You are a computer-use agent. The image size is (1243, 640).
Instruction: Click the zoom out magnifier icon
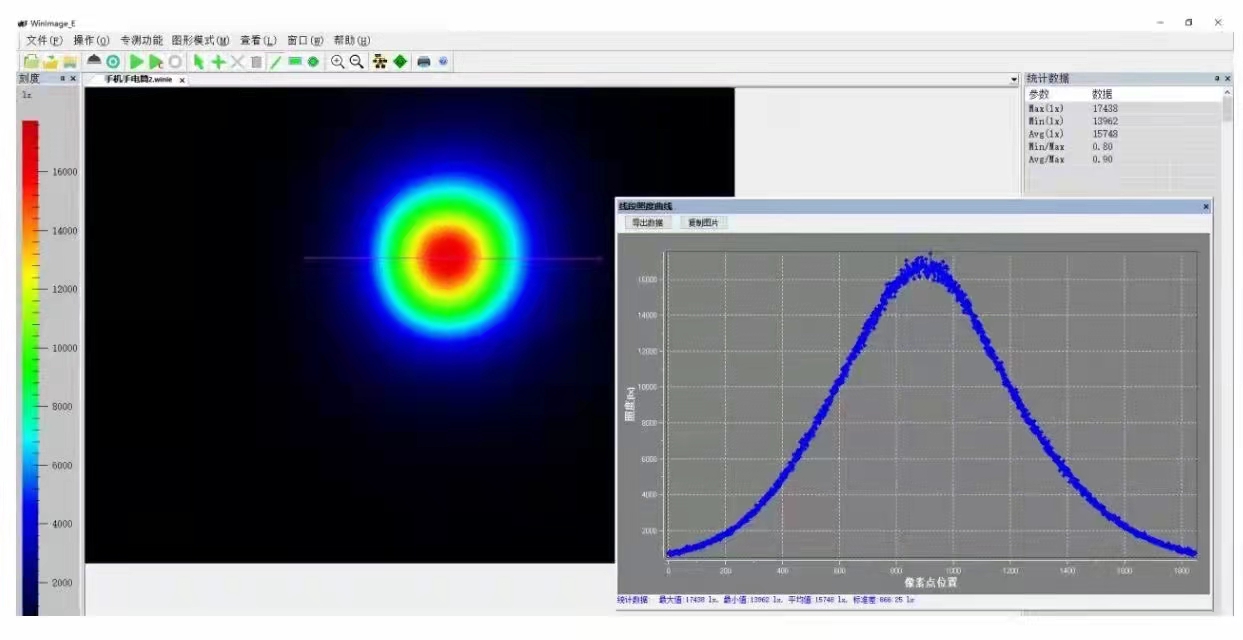click(356, 62)
